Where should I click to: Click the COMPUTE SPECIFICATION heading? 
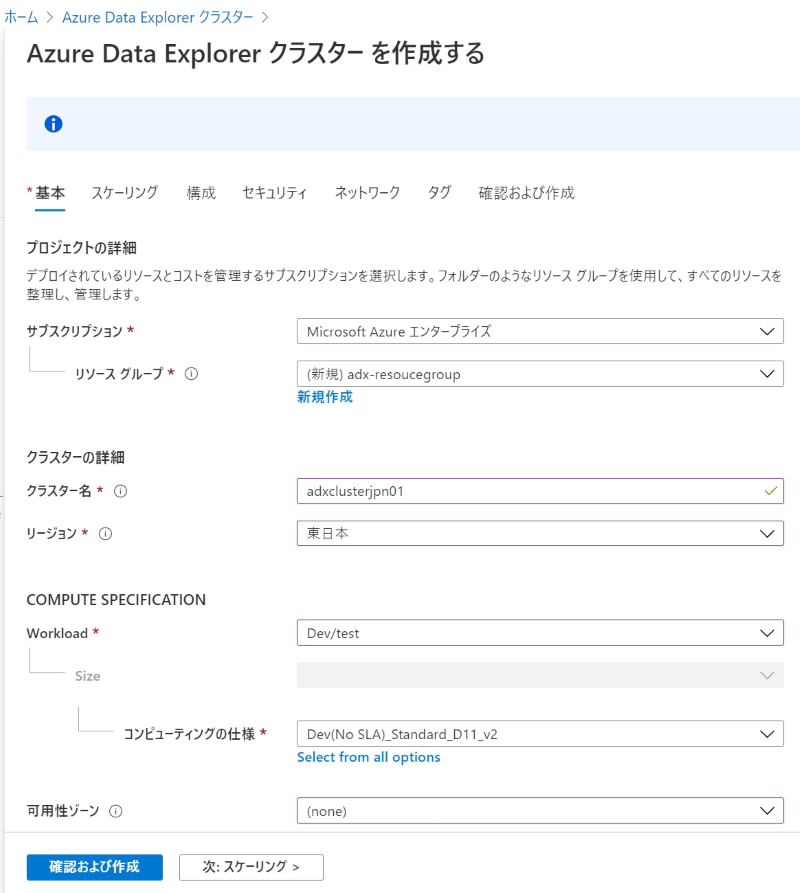click(116, 600)
